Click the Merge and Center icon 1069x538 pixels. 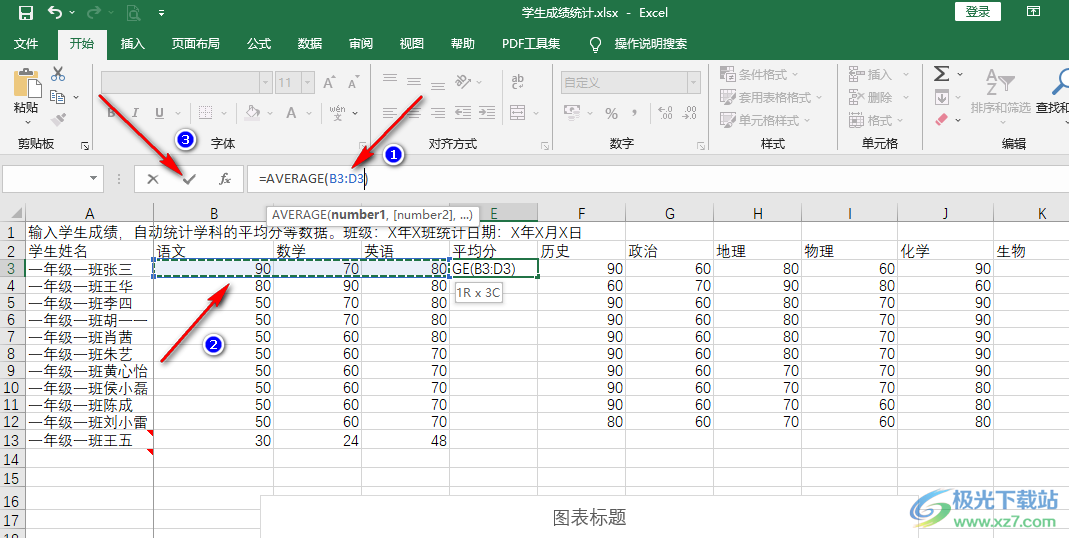(517, 113)
